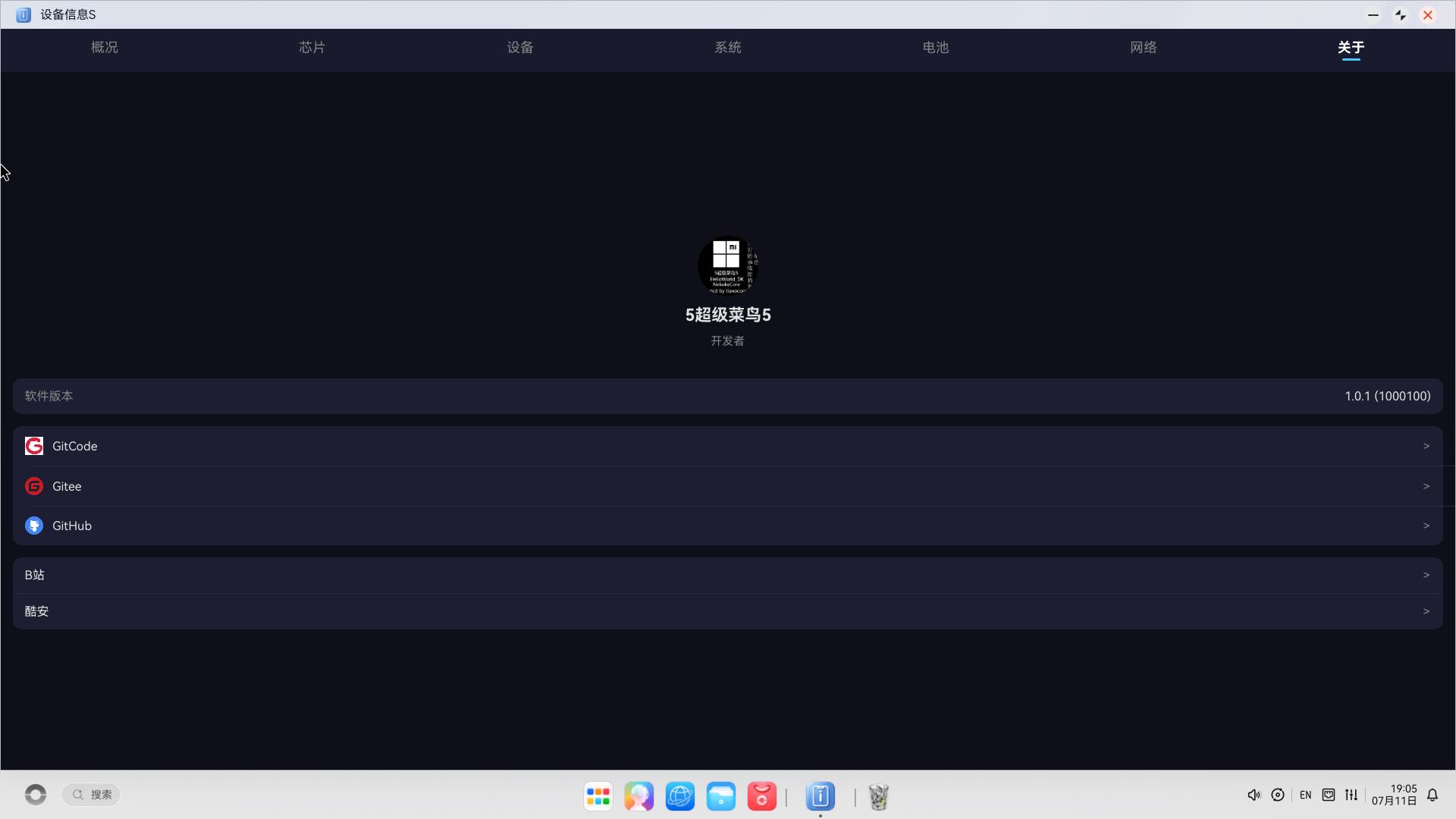Expand the 酷安 row chevron
1456x819 pixels.
click(x=1426, y=611)
